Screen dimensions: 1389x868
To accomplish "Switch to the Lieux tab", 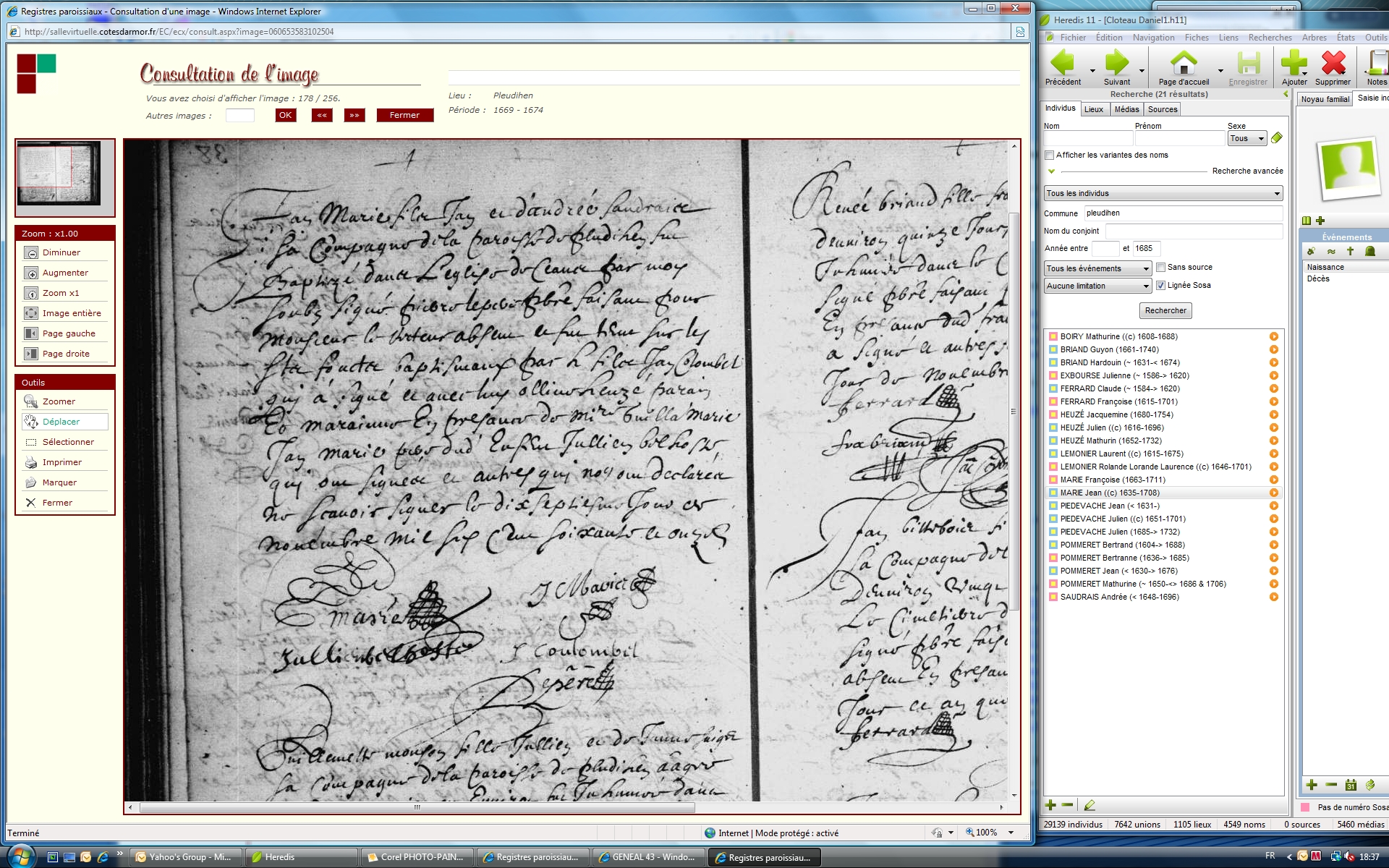I will [1093, 109].
